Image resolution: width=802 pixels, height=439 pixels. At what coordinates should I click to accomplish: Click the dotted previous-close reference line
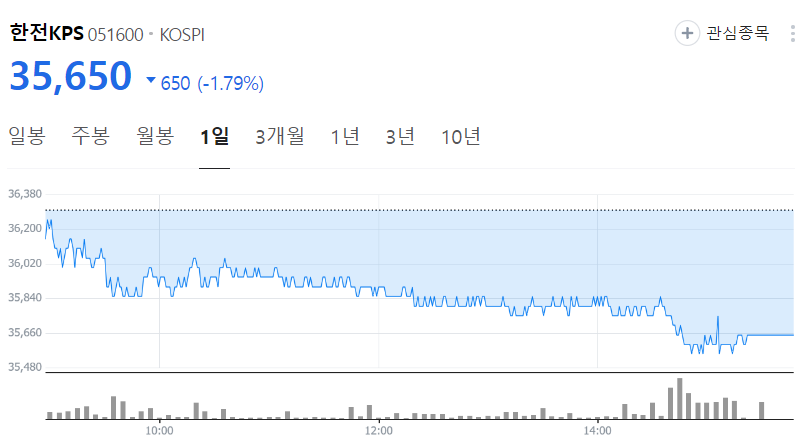(419, 210)
